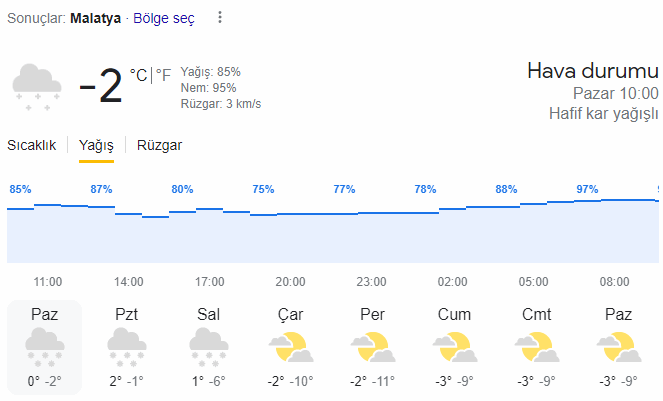Select Tuesday (Sal) snow cloud icon

click(208, 347)
